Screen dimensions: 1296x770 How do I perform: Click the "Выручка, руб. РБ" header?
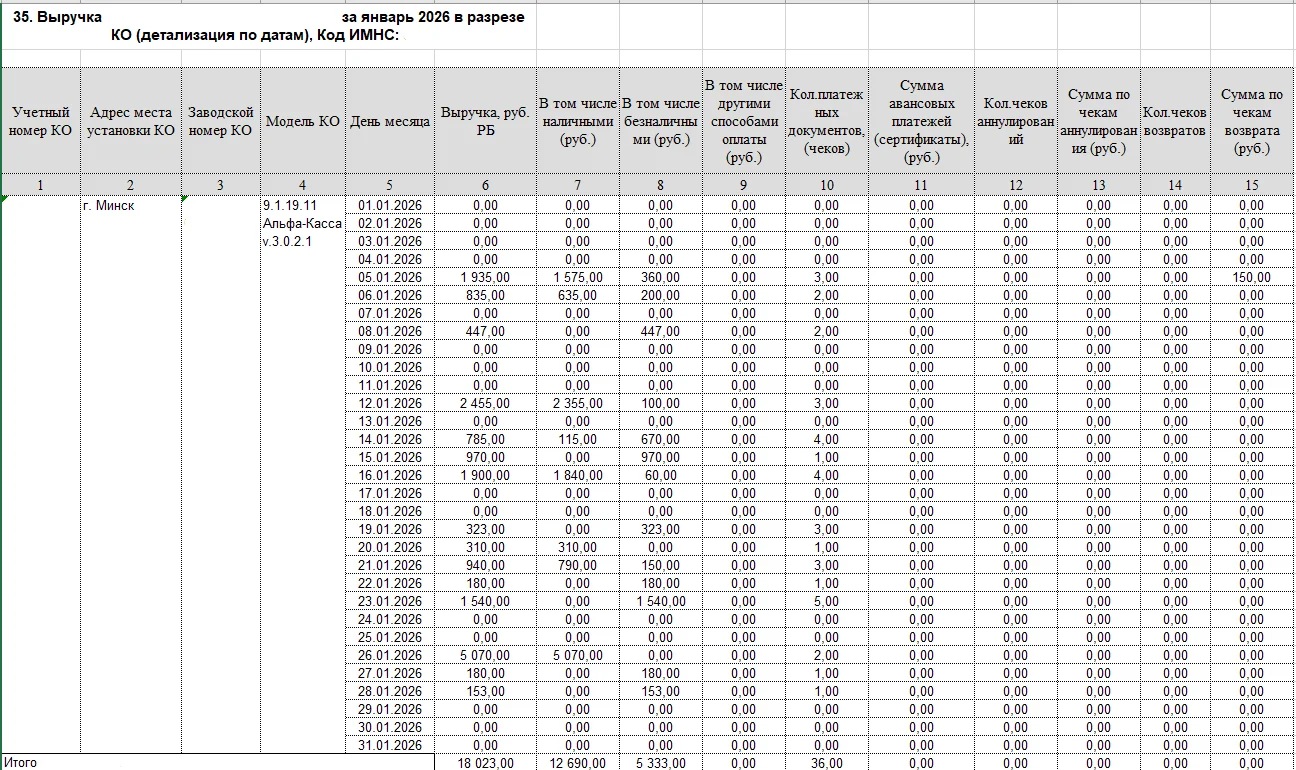486,121
